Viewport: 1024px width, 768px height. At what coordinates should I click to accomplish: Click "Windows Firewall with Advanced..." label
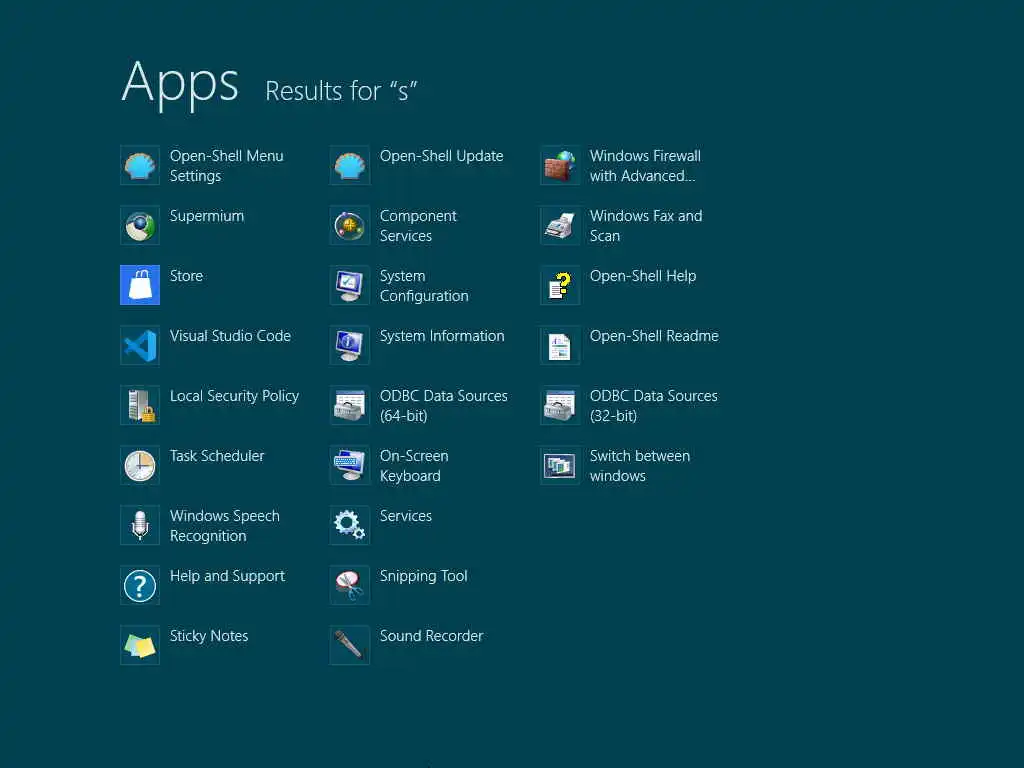coord(645,166)
